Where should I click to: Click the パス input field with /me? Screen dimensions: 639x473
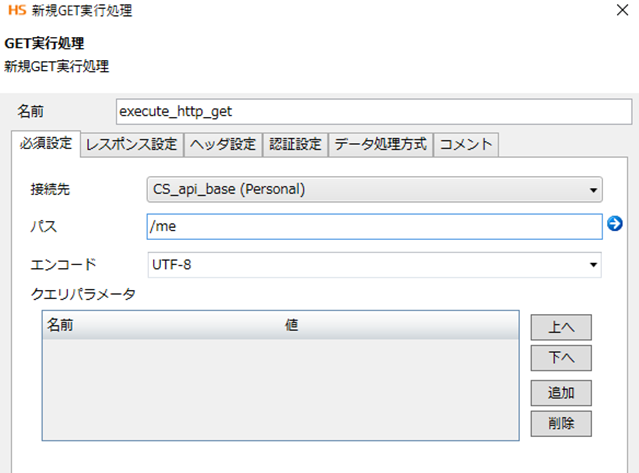(374, 227)
